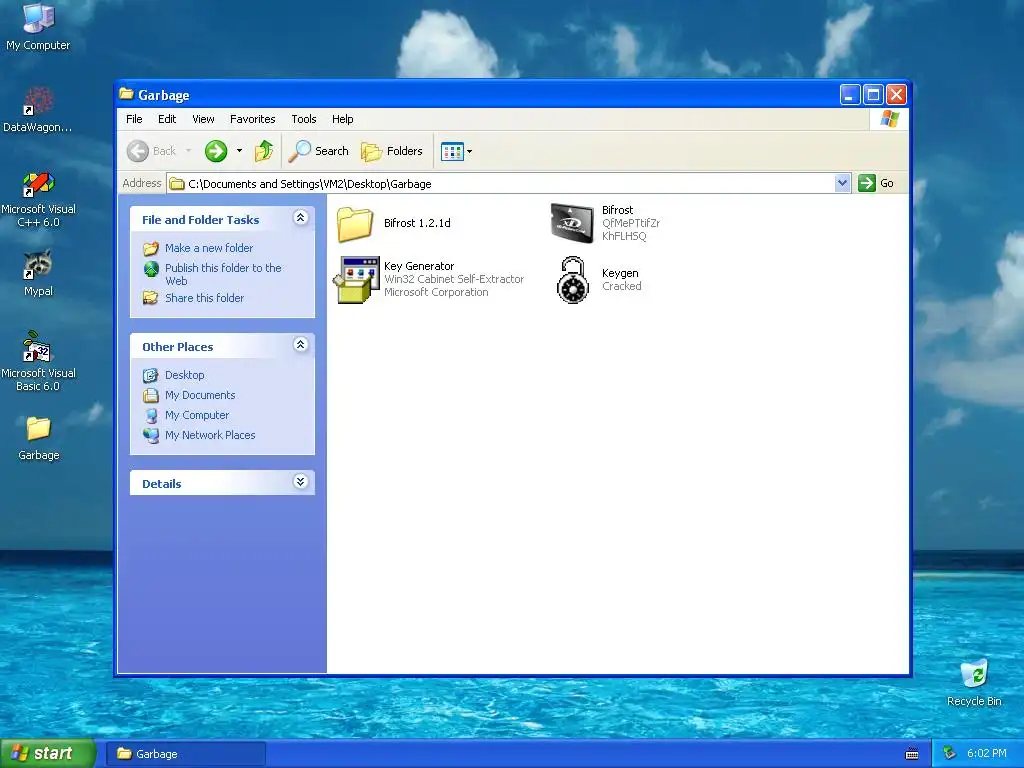Click the Go button beside Address
The height and width of the screenshot is (768, 1024).
pyautogui.click(x=876, y=183)
